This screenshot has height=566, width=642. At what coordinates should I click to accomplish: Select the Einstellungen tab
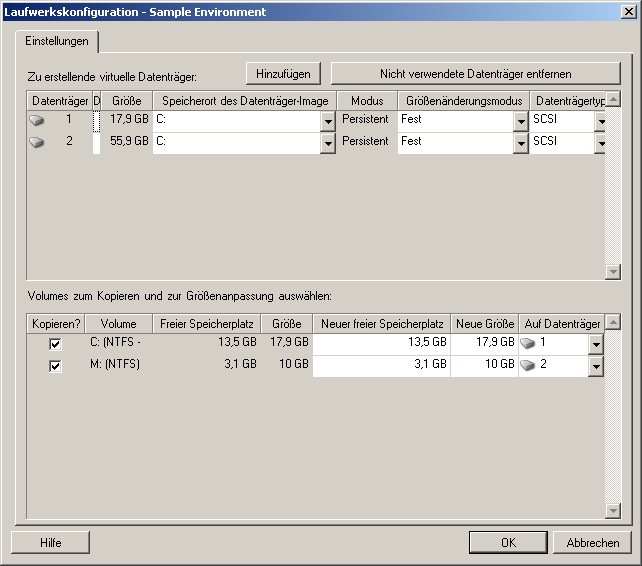(57, 41)
